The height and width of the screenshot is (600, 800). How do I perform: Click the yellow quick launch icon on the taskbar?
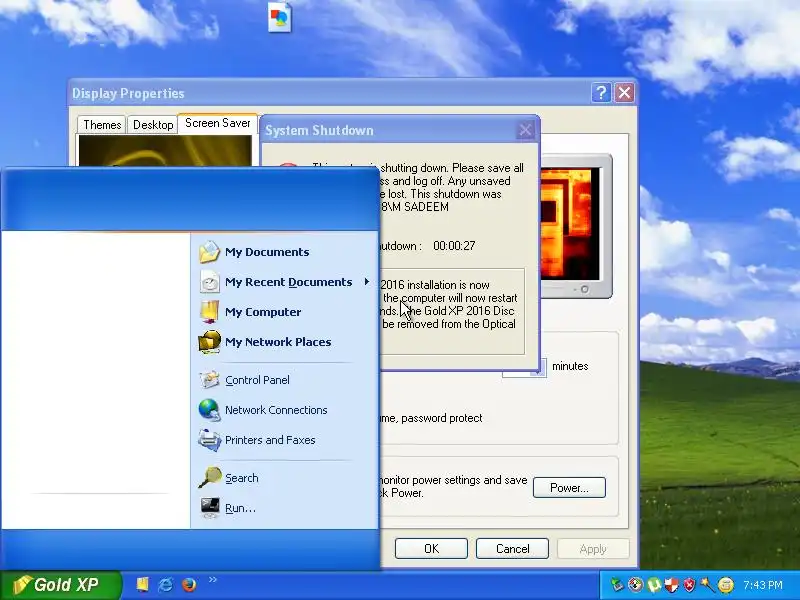point(142,584)
